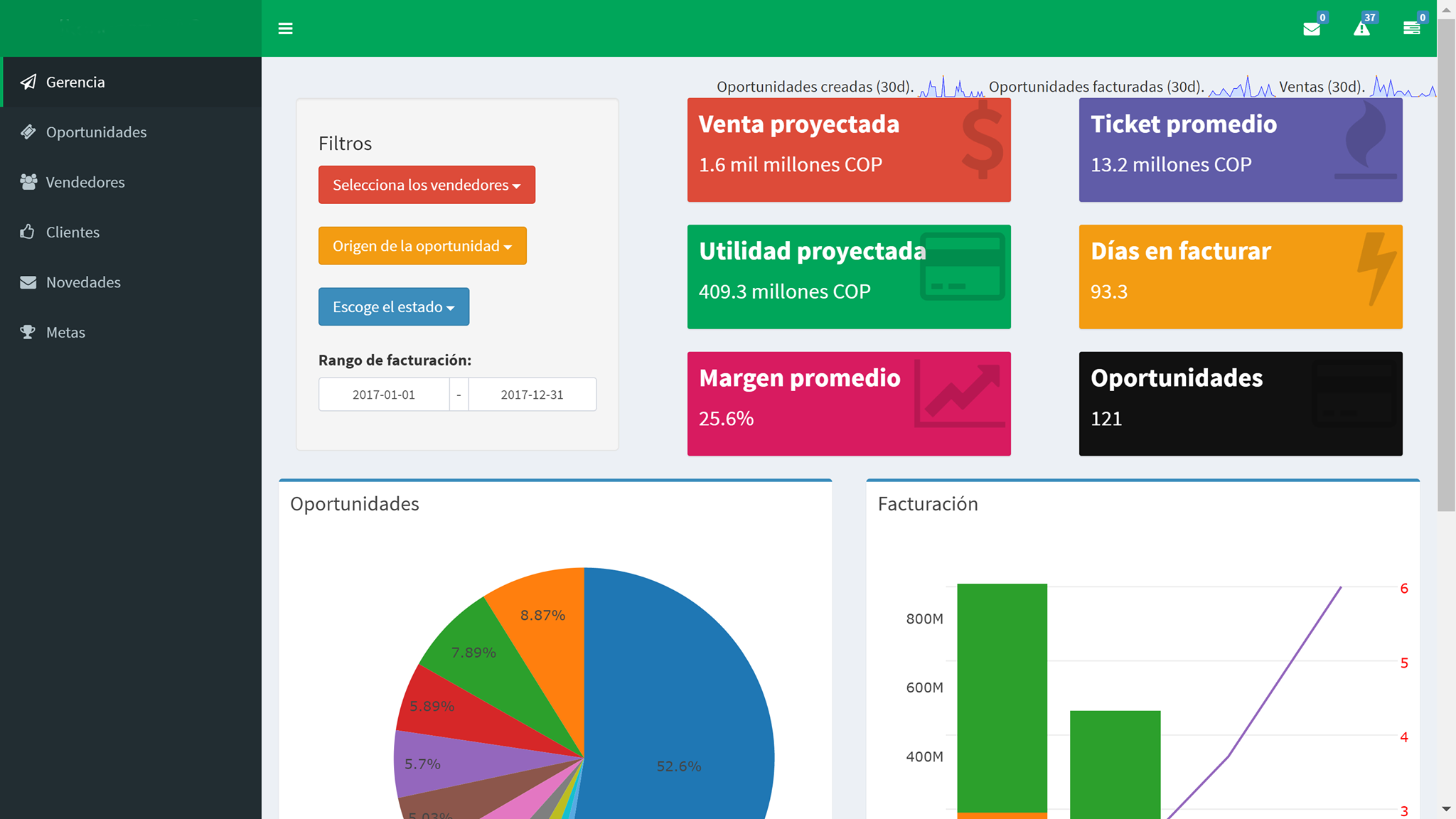
Task: Open messages via the envelope icon with badge 0
Action: click(x=1312, y=29)
